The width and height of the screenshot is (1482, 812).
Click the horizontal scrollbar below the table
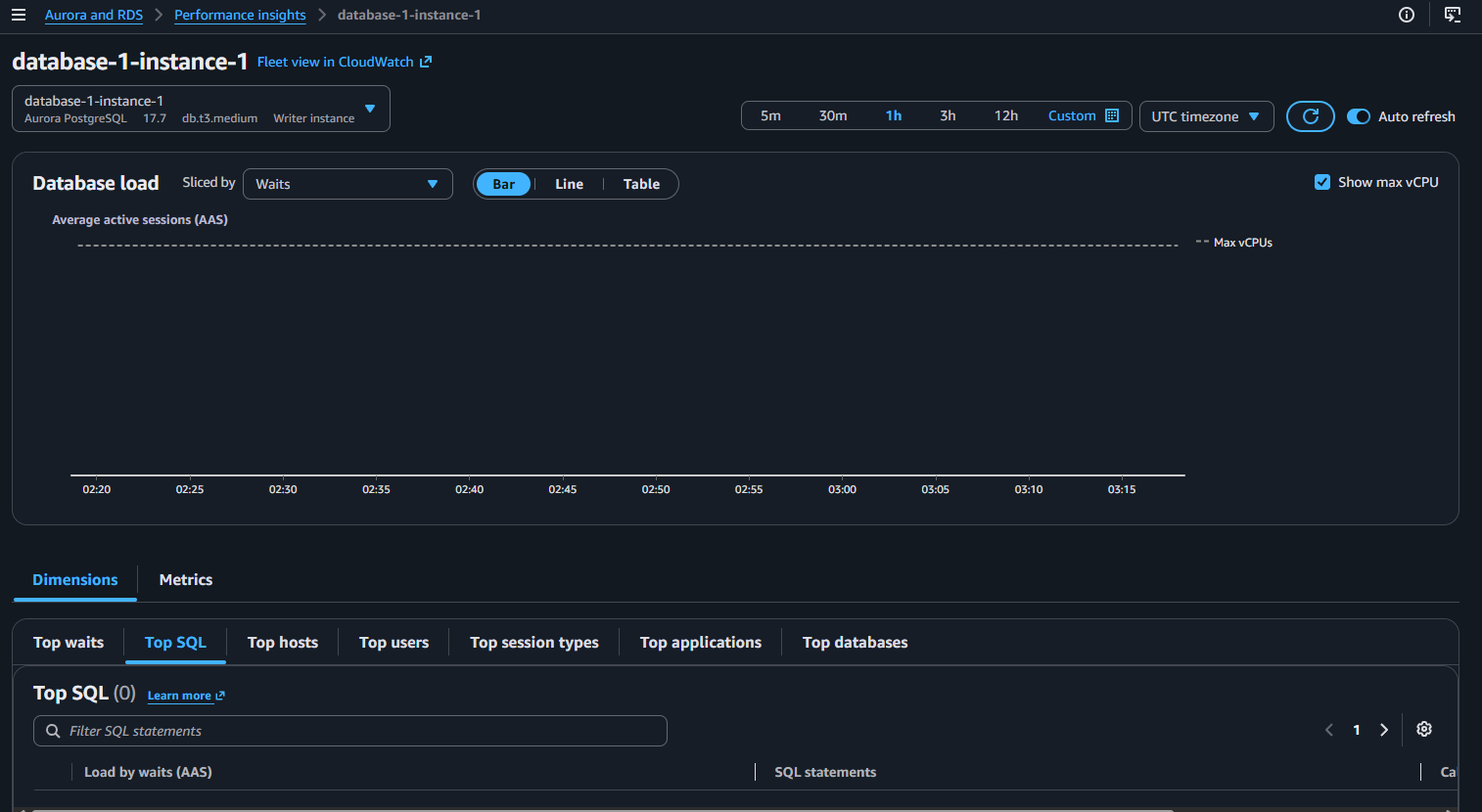[602, 809]
